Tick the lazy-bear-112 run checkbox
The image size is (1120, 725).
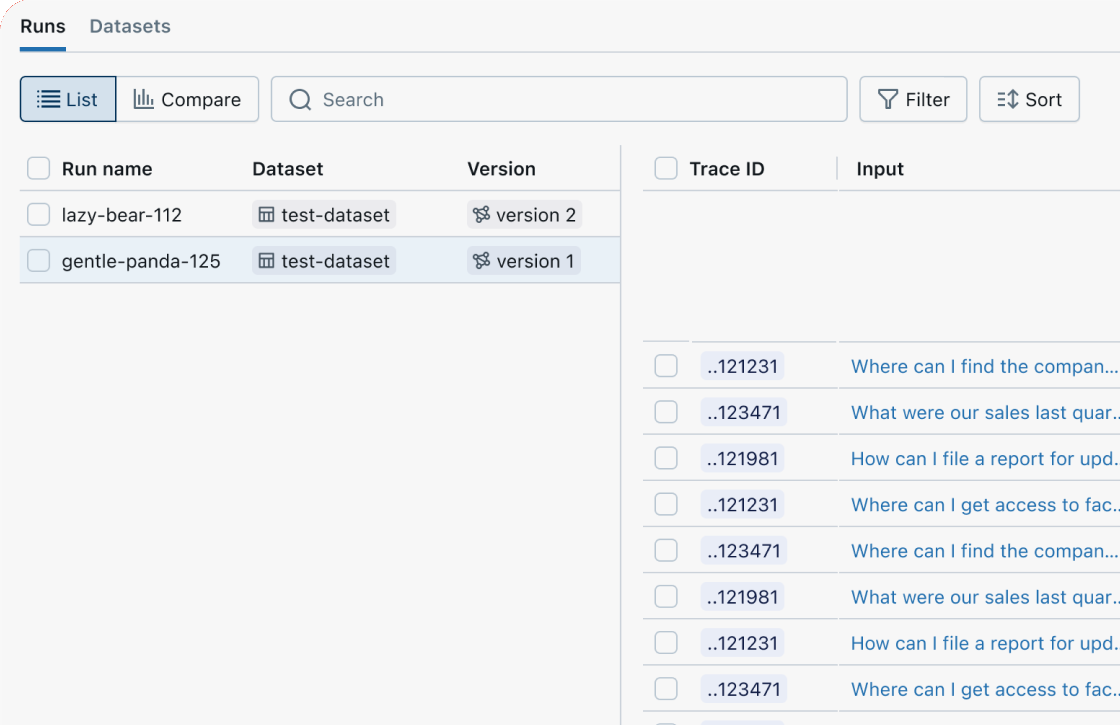pos(39,215)
